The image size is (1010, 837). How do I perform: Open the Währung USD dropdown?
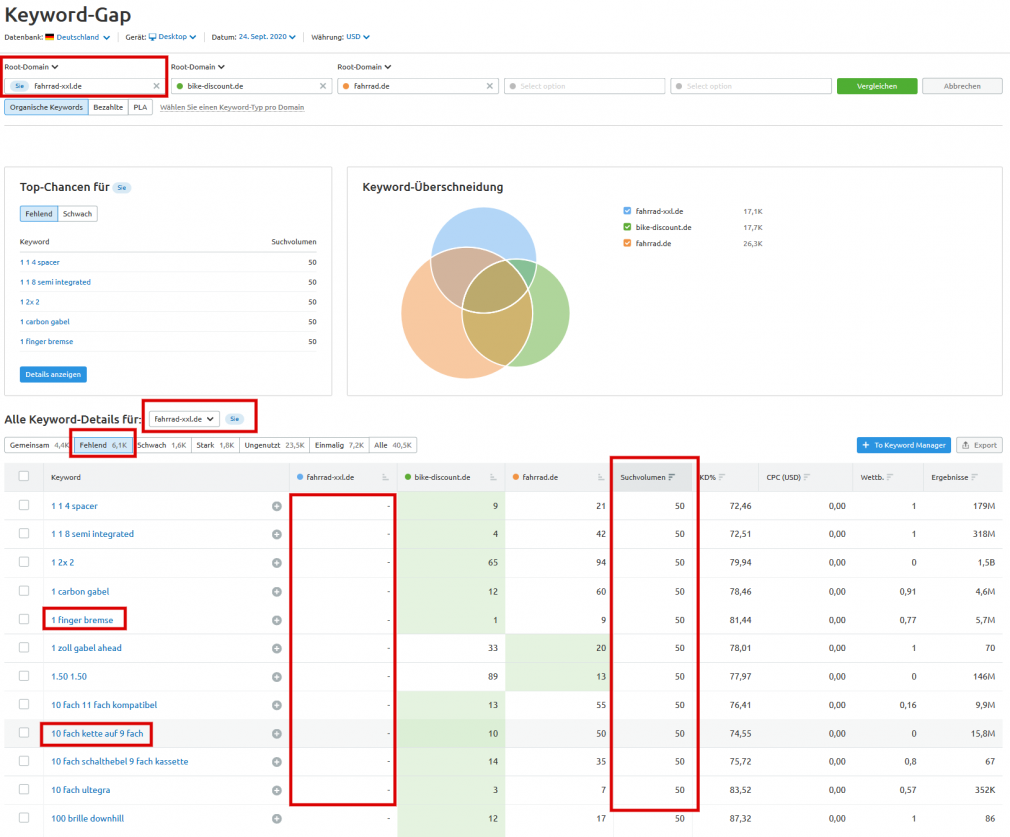point(357,37)
